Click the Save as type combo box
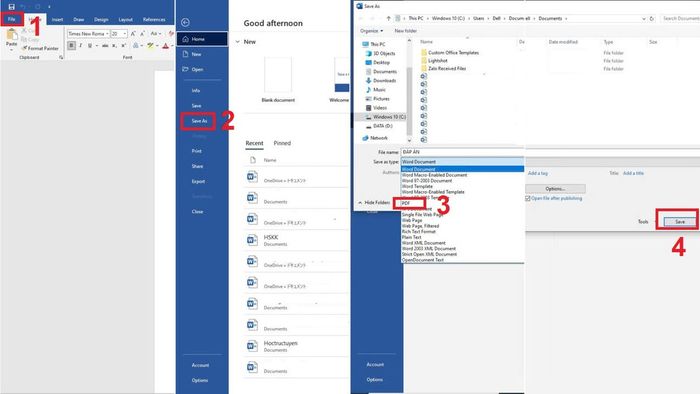This screenshot has width=700, height=394. click(x=462, y=162)
